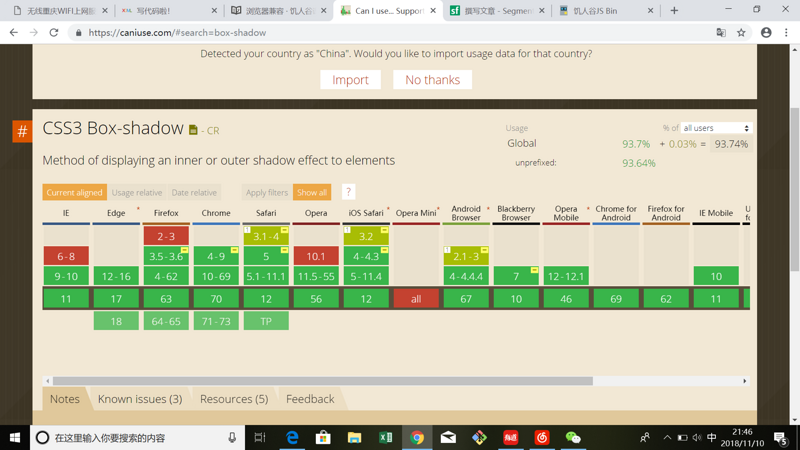Click the Android Browser 2.1-3 cell
Viewport: 800px width, 450px height.
[466, 256]
